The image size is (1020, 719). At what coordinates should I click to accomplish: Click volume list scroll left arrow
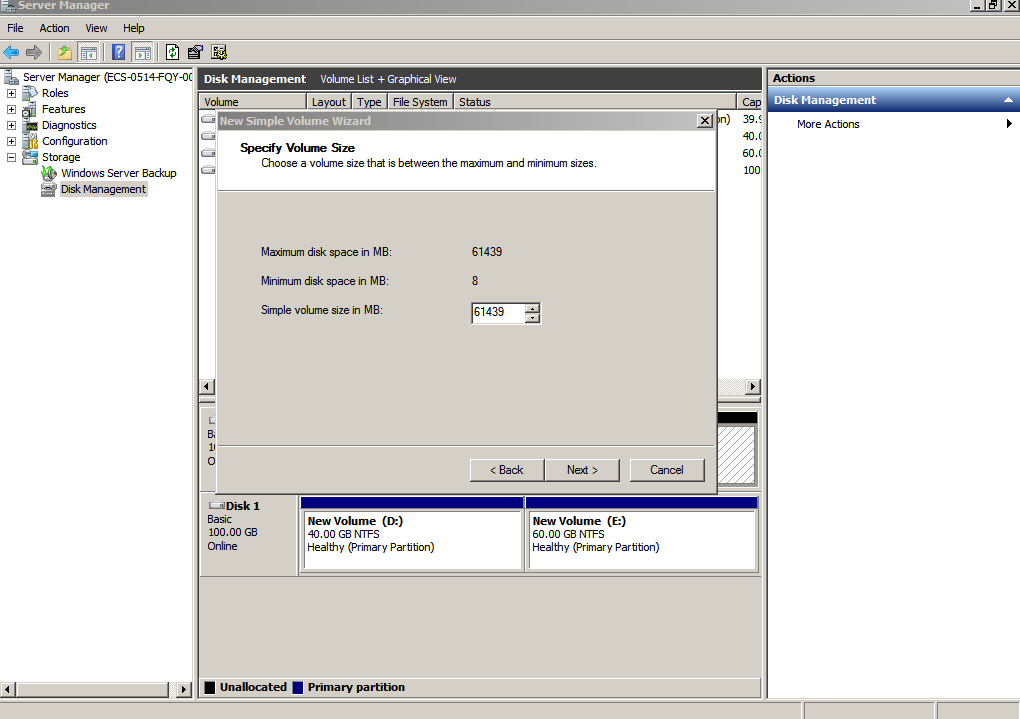(207, 387)
